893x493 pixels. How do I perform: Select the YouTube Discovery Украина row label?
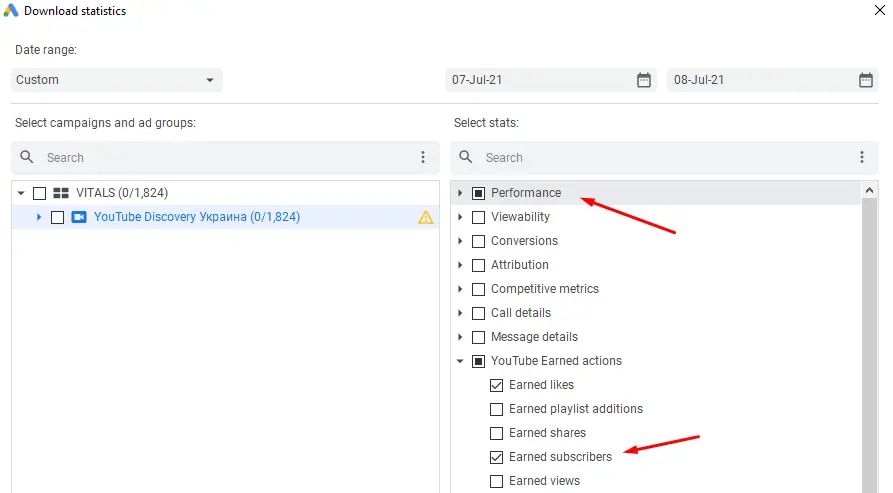[197, 217]
